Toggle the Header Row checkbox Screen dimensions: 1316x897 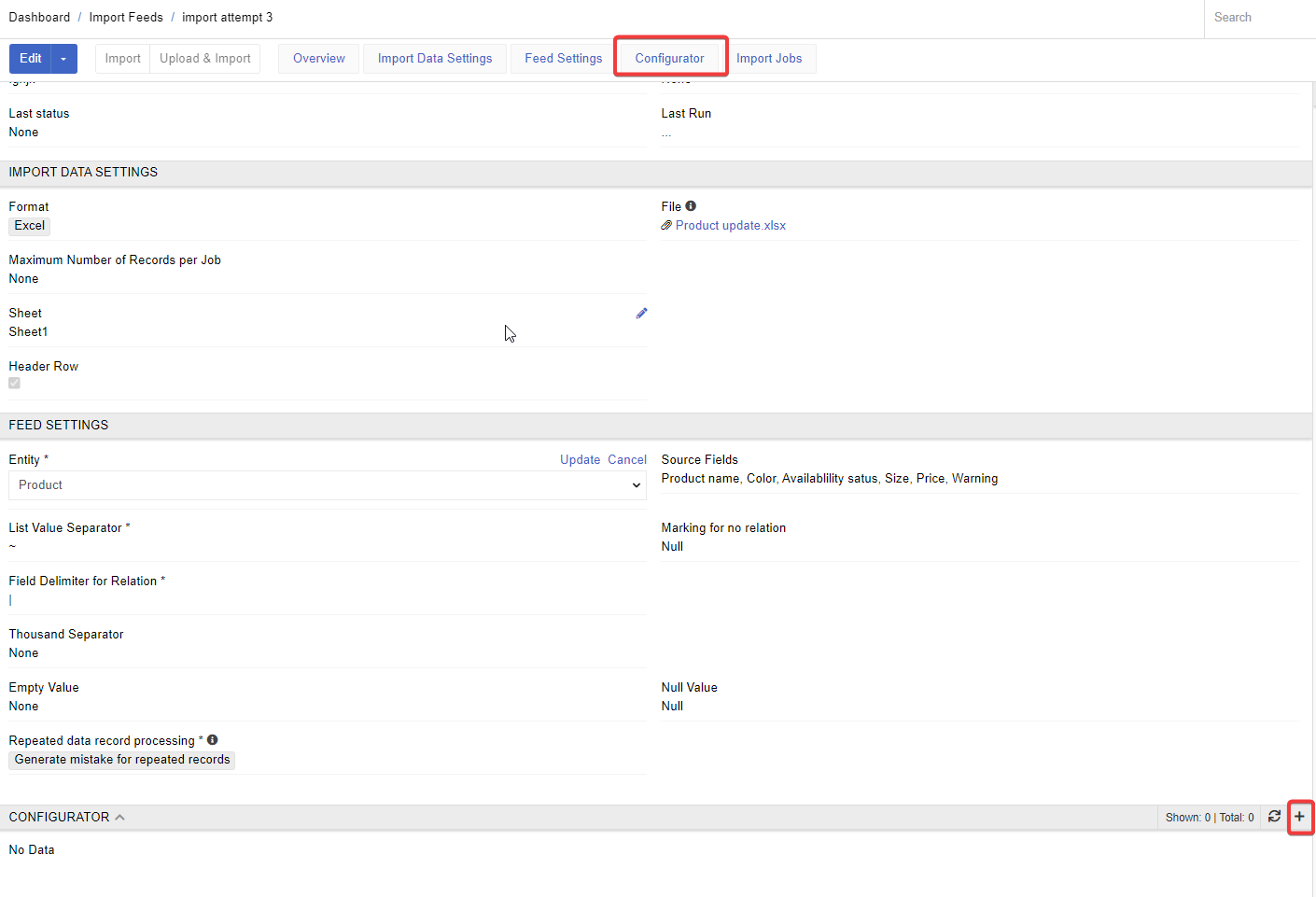point(14,384)
